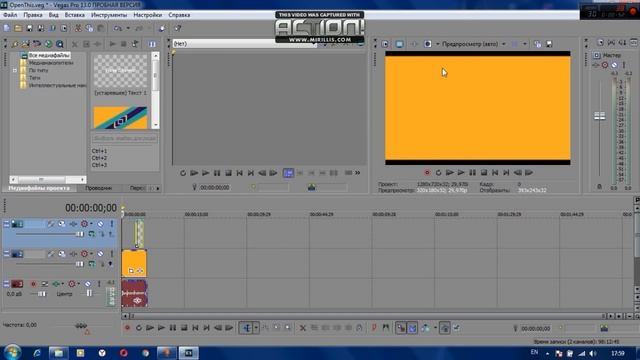Play media in the Trimmer window
The width and height of the screenshot is (640, 360).
pos(205,173)
